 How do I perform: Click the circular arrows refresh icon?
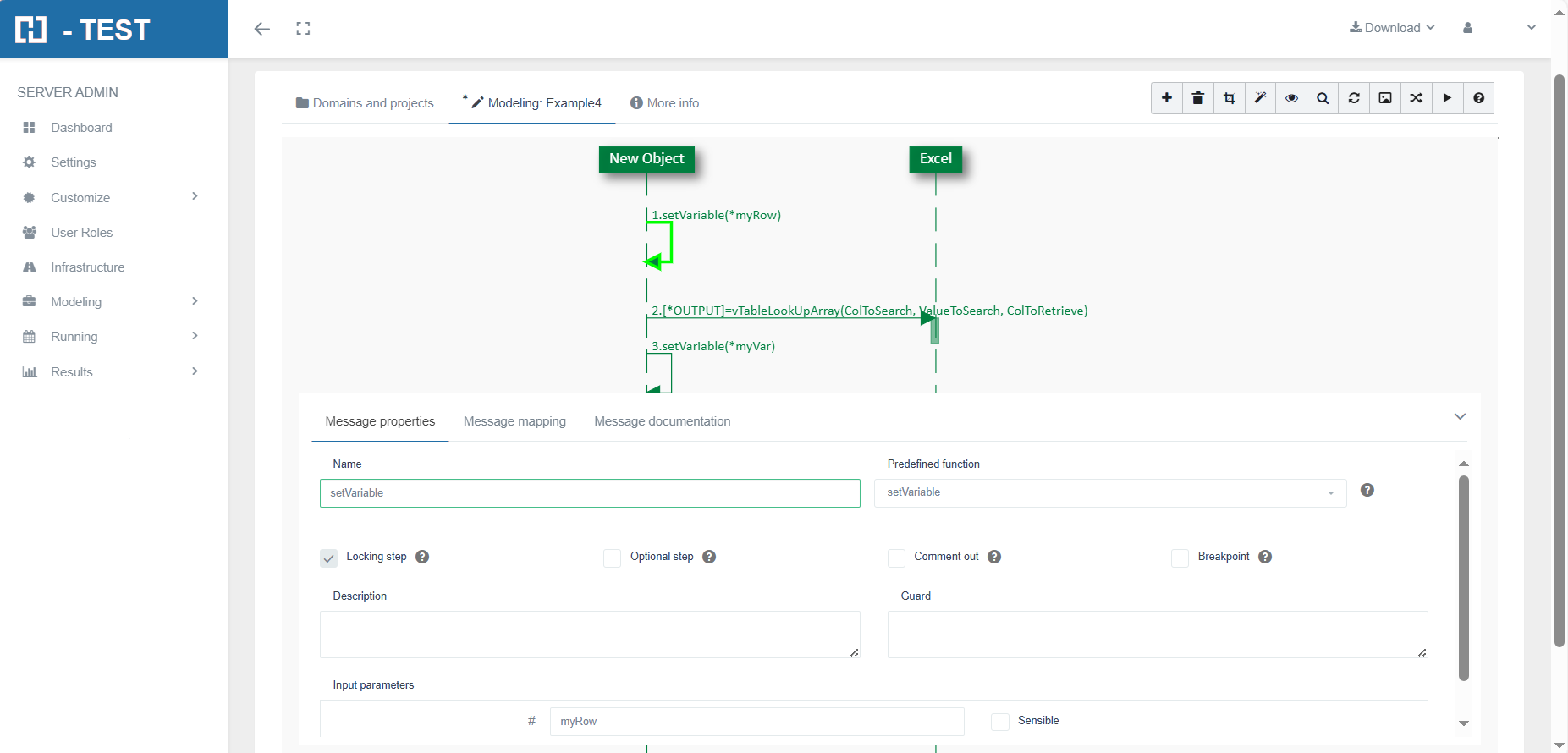tap(1354, 98)
